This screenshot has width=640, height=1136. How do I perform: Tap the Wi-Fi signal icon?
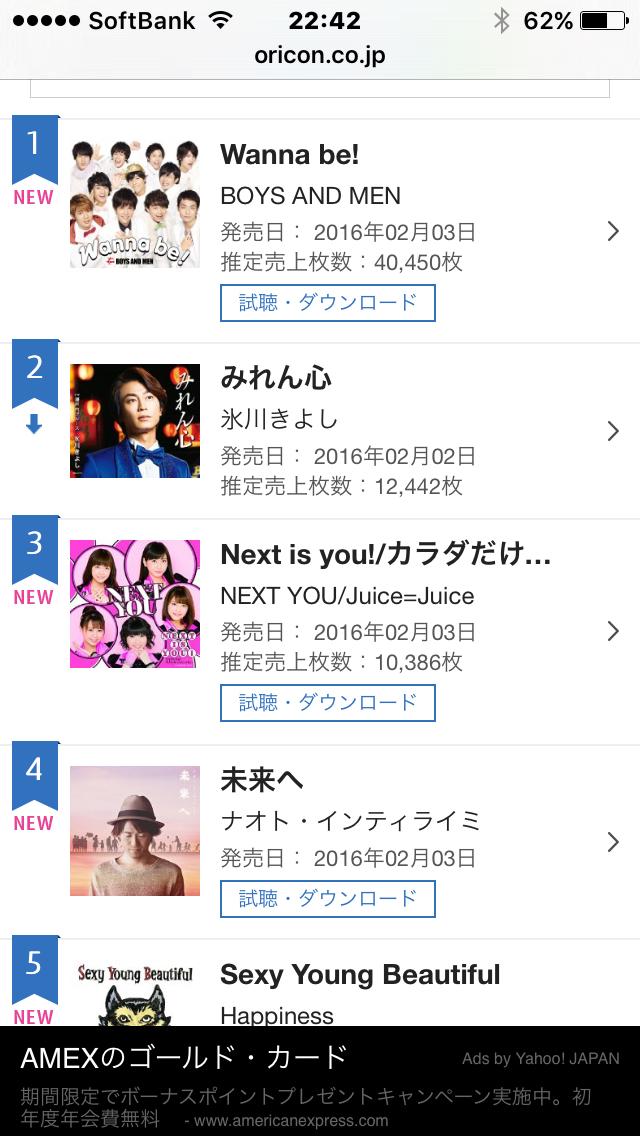tap(220, 21)
